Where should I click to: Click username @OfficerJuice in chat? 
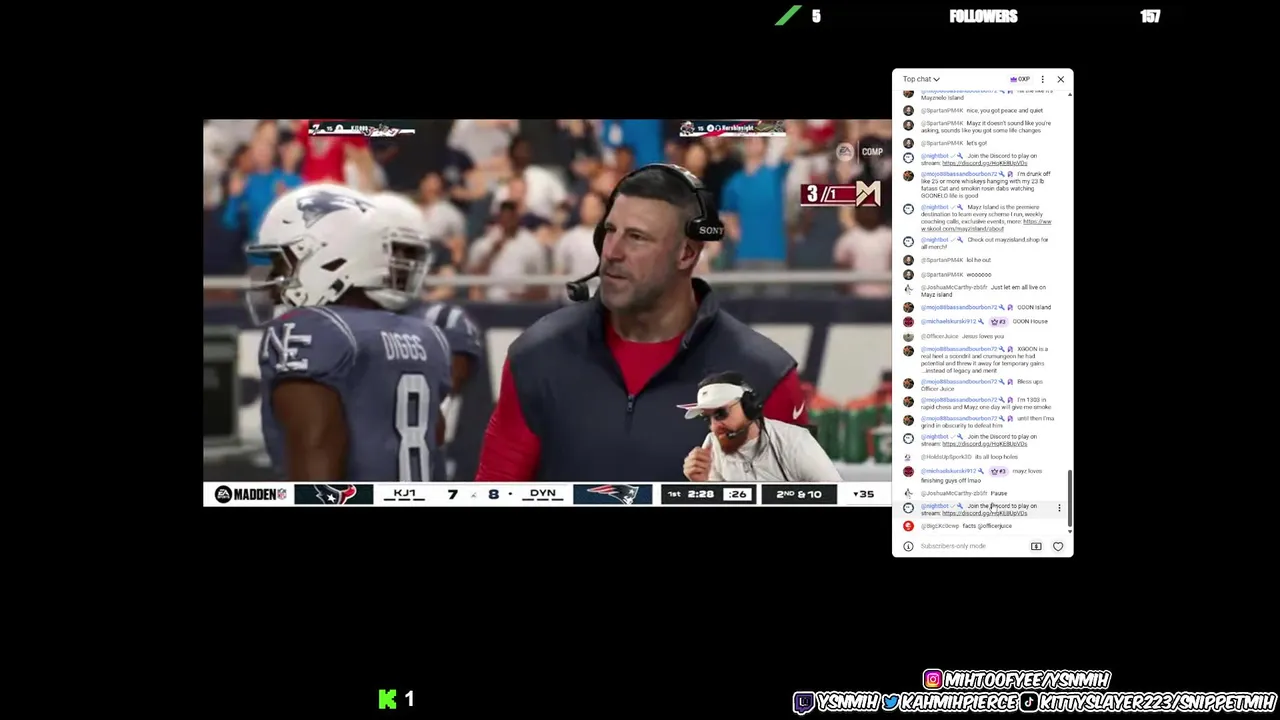(x=939, y=336)
